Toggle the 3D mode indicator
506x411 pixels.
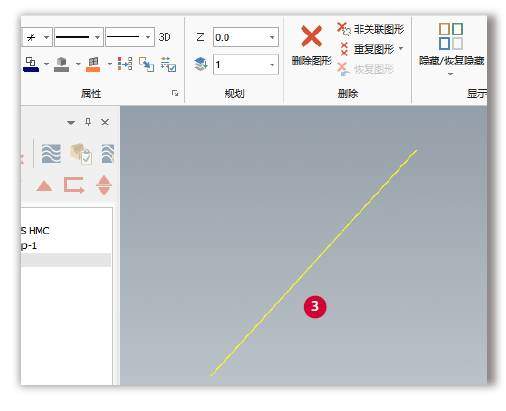pos(164,37)
